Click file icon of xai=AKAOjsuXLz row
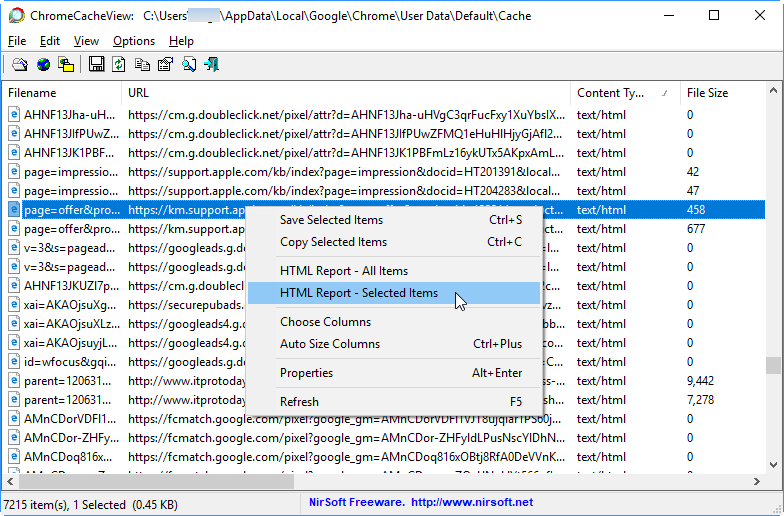 tap(14, 324)
